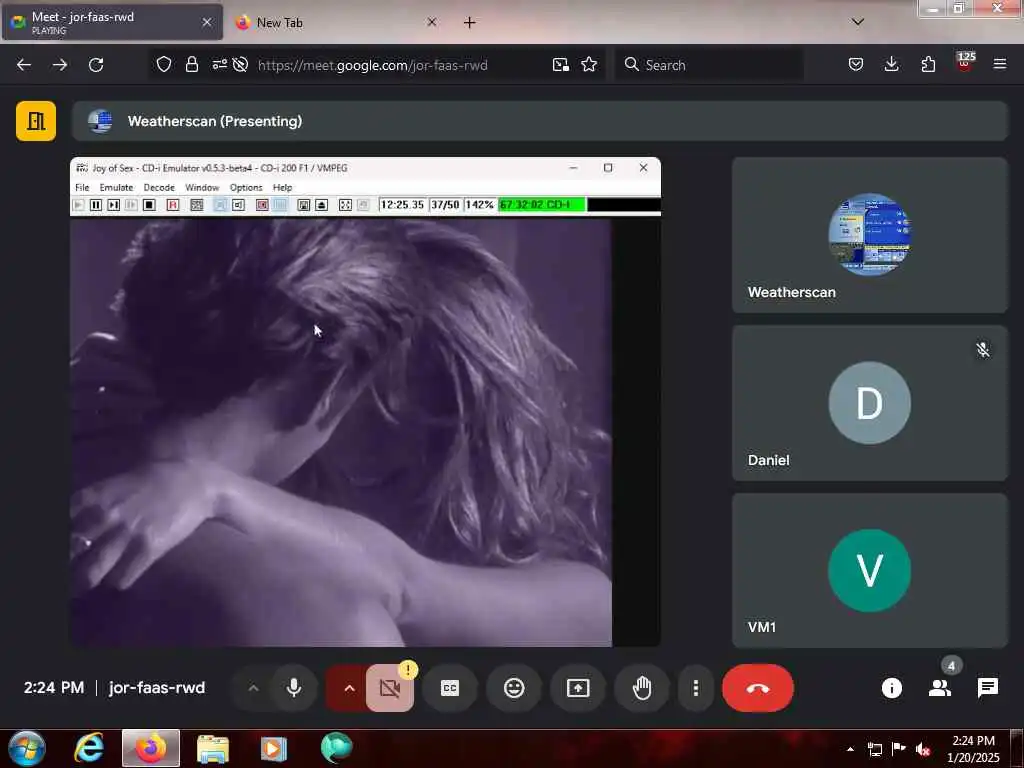Open meeting details info icon
The width and height of the screenshot is (1024, 768).
pyautogui.click(x=891, y=688)
